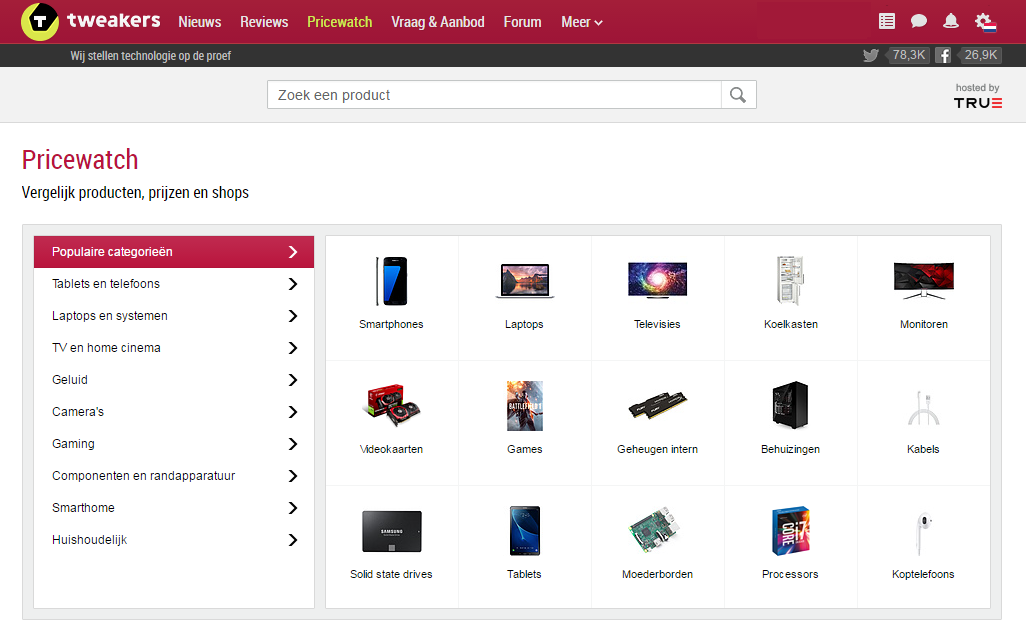The image size is (1026, 633).
Task: Open the Behuizingen category image
Action: (x=790, y=405)
